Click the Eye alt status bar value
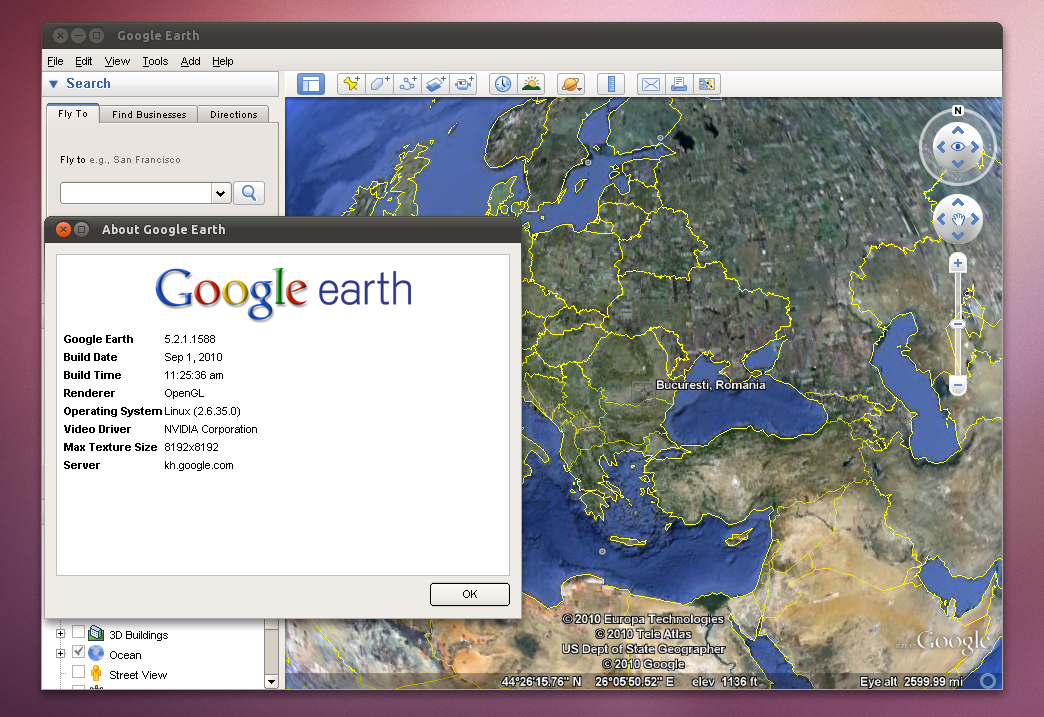This screenshot has height=717, width=1044. 912,681
